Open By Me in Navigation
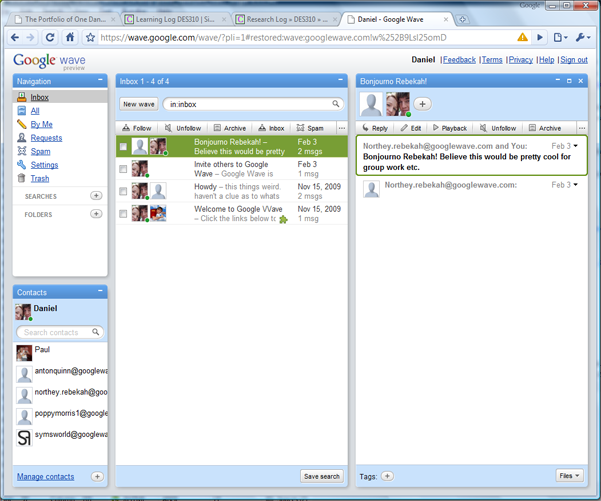 click(x=41, y=124)
